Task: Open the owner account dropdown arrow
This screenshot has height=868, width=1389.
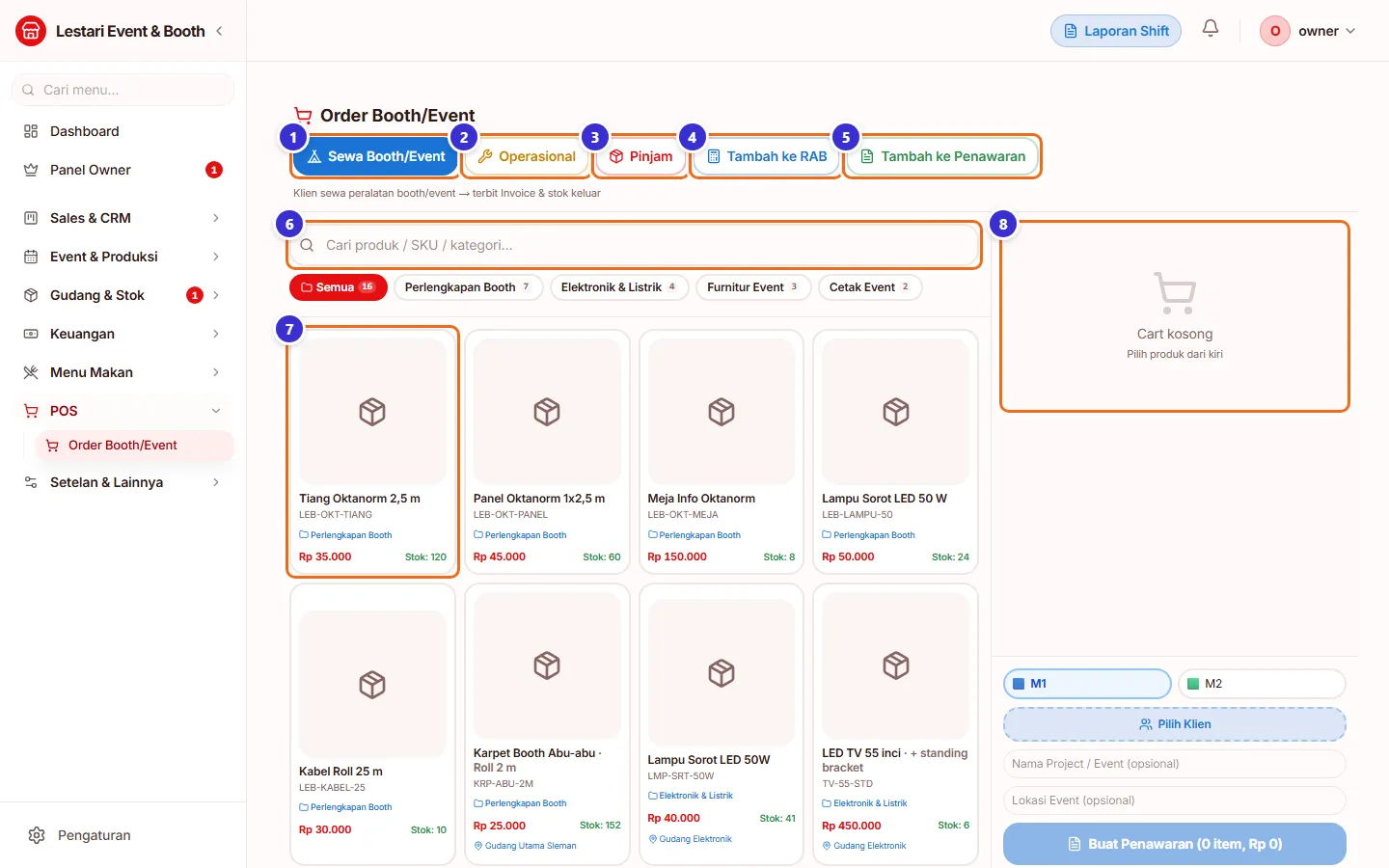Action: tap(1350, 31)
